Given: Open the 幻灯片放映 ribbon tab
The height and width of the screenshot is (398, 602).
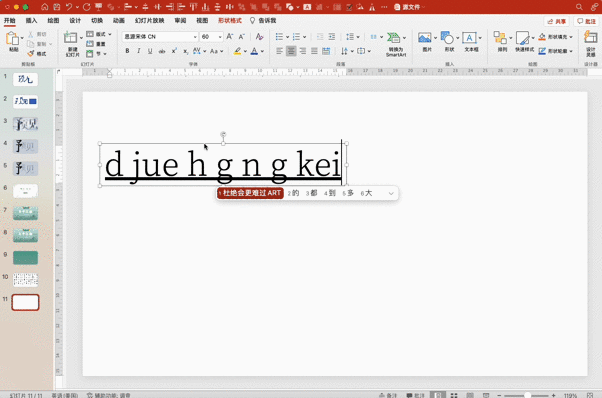Looking at the screenshot, I should point(150,21).
